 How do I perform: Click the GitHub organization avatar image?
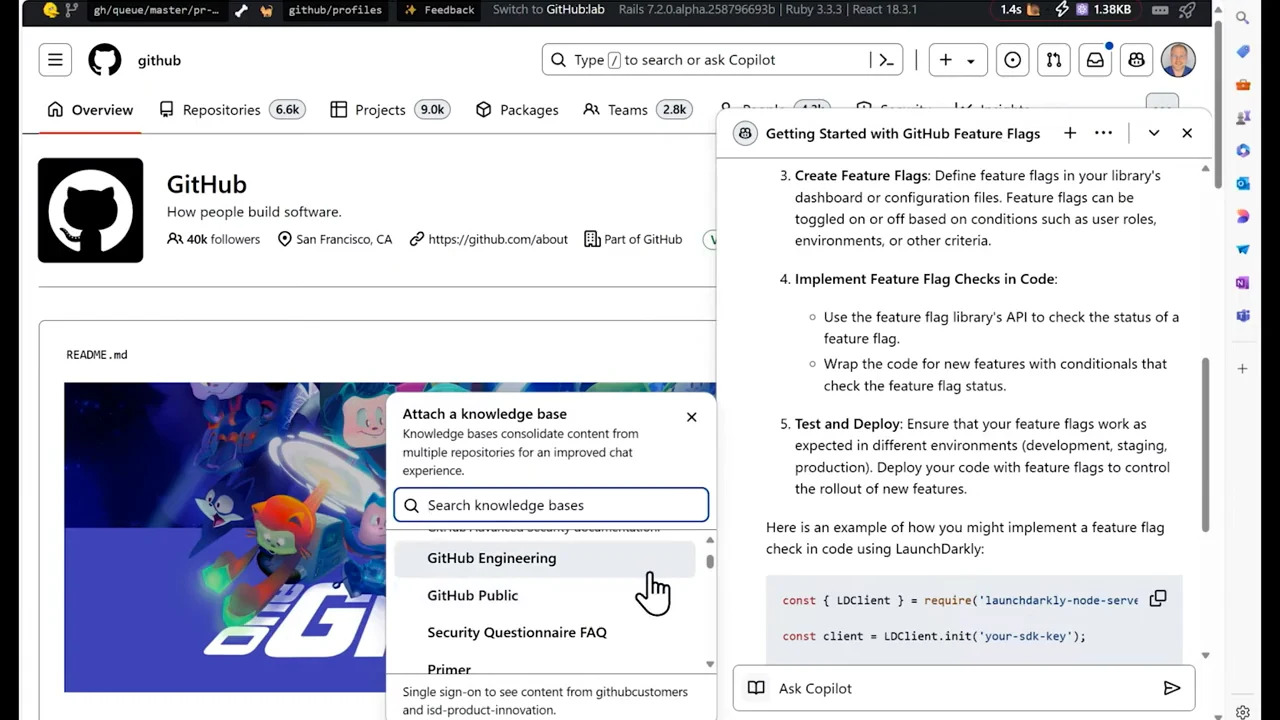pyautogui.click(x=90, y=210)
